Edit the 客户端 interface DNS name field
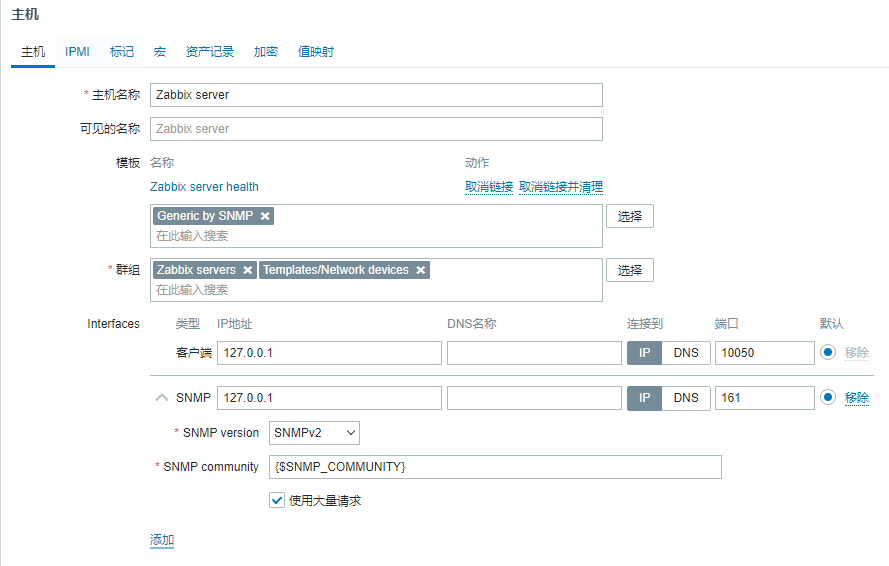The width and height of the screenshot is (889, 566). [x=534, y=353]
